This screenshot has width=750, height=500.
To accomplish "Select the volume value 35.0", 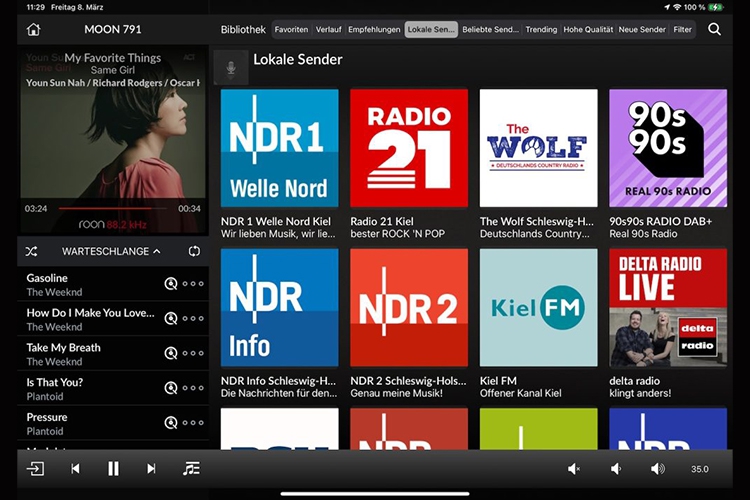I will pyautogui.click(x=699, y=469).
